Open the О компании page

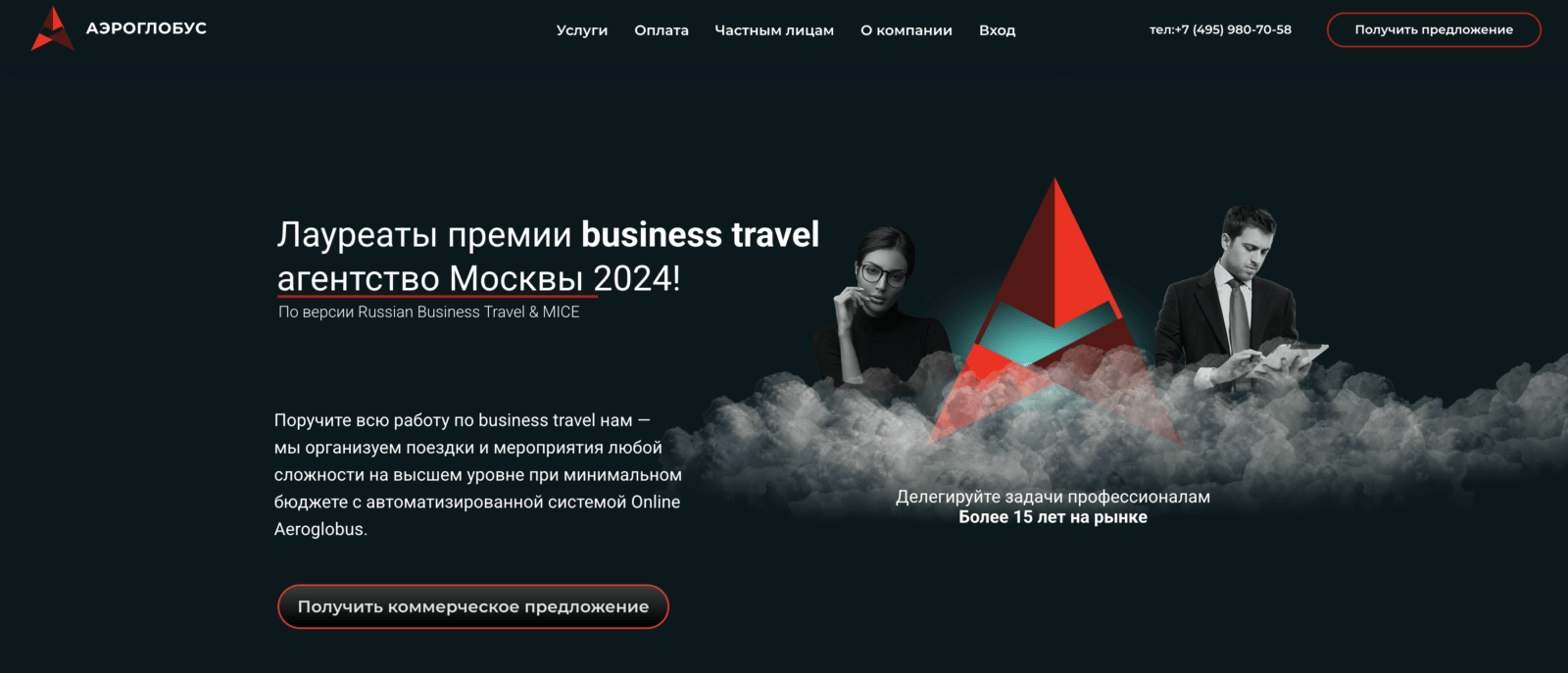906,30
